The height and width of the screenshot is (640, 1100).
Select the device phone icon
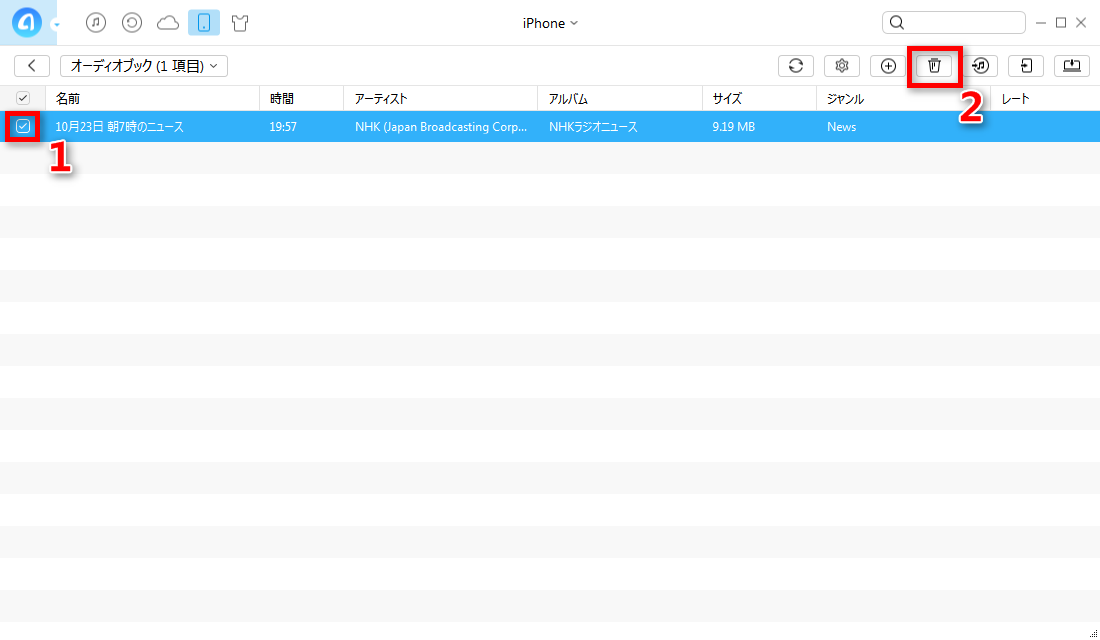(x=204, y=23)
